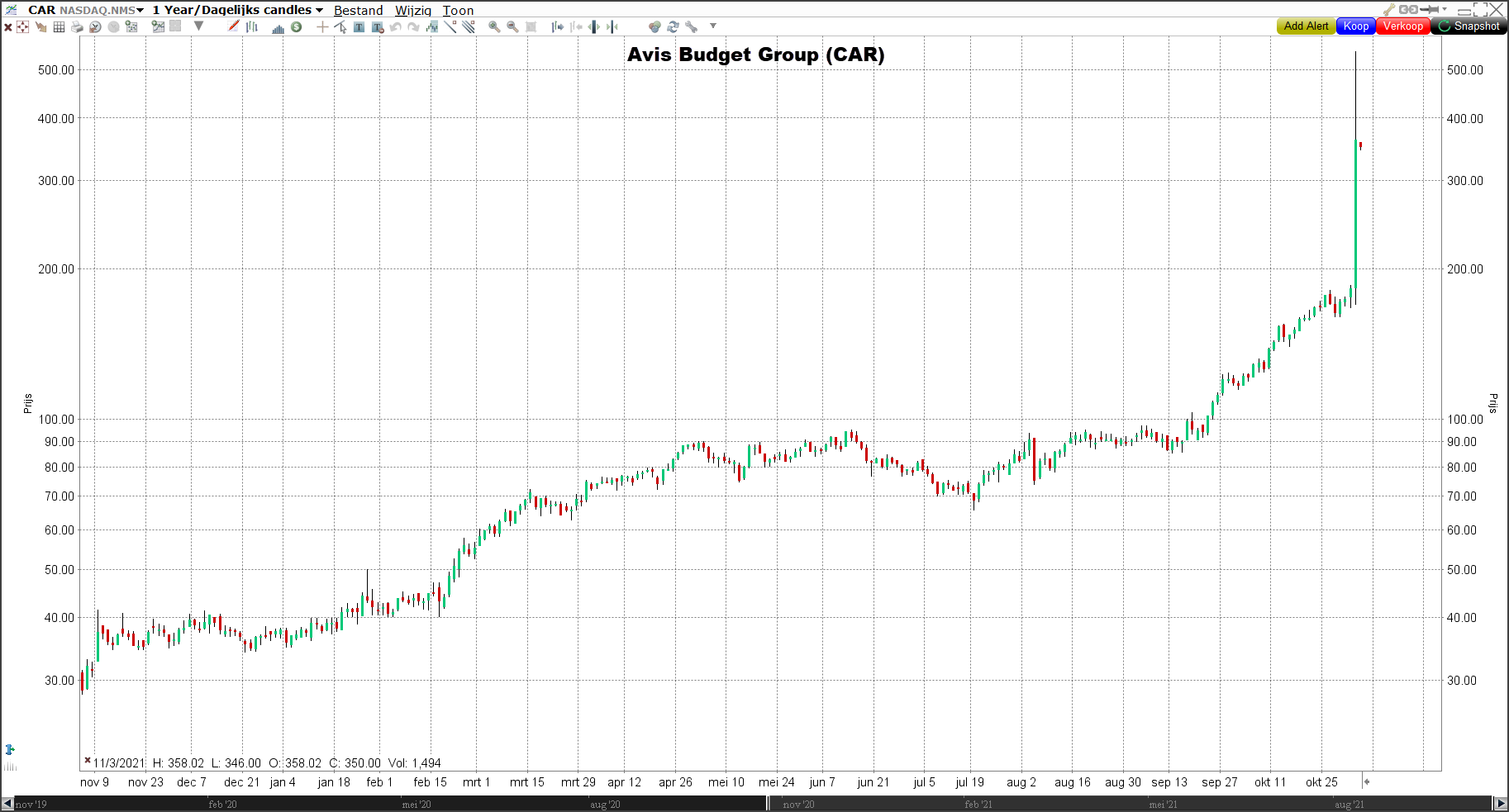Image resolution: width=1509 pixels, height=812 pixels.
Task: Click the 500.00 label on left axis
Action: [x=56, y=70]
